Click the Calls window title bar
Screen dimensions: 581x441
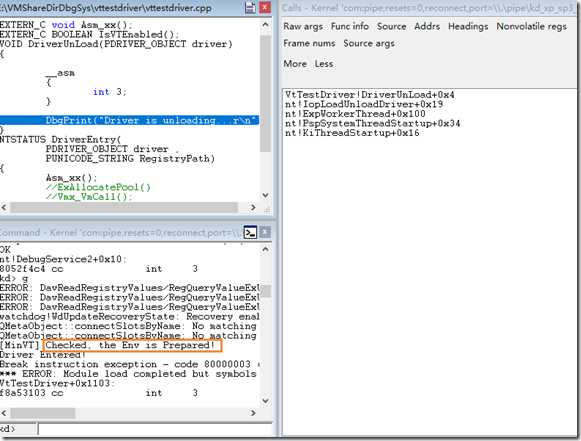click(x=430, y=8)
